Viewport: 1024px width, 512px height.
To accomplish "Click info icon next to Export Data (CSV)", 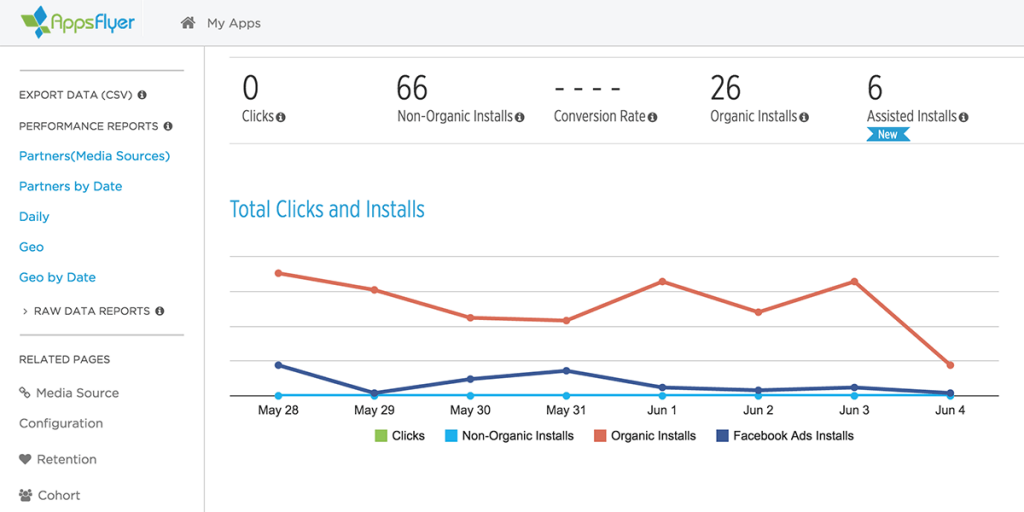I will click(x=142, y=95).
